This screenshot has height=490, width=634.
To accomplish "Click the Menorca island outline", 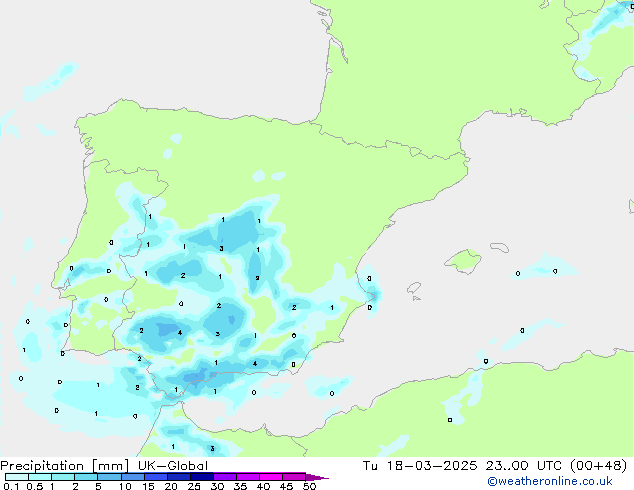I will pos(499,247).
